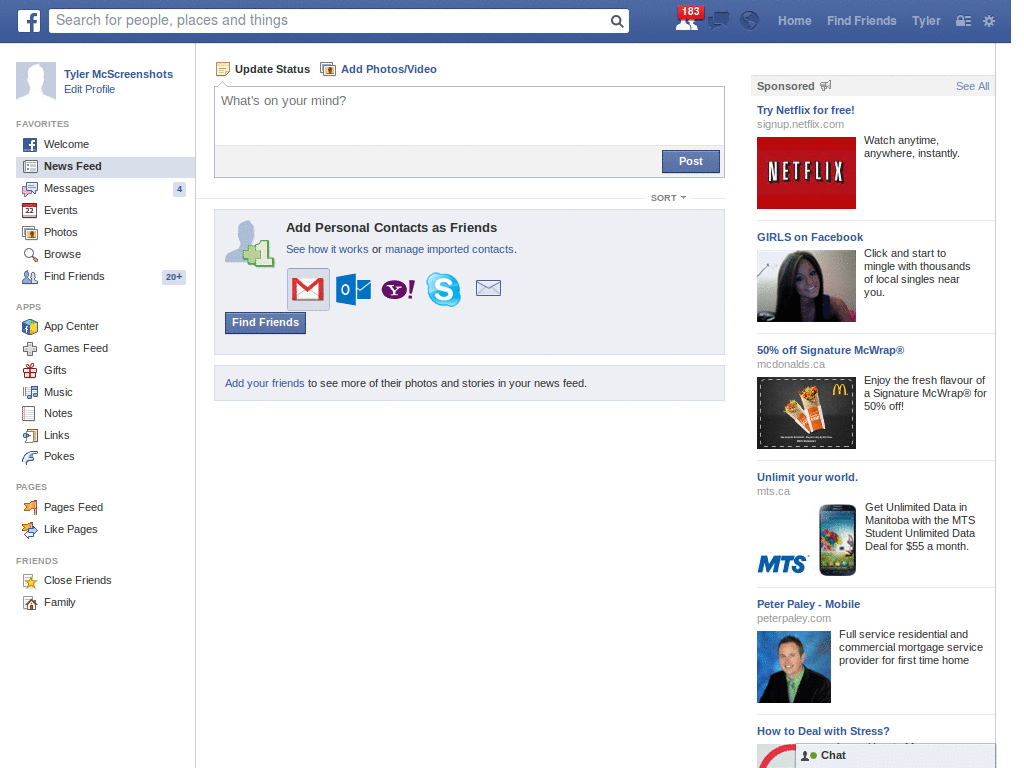
Task: Click the Messages count badge 4
Action: pos(179,189)
